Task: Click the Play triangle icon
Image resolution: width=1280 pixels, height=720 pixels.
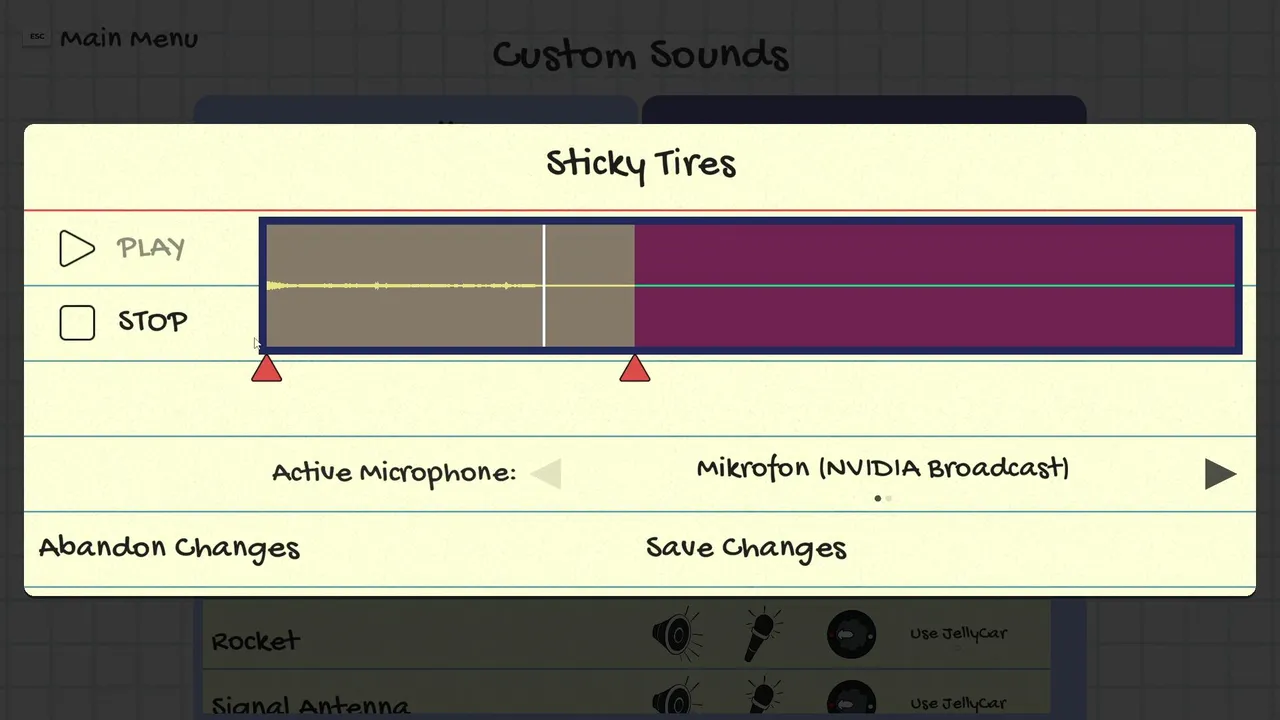Action: [76, 249]
